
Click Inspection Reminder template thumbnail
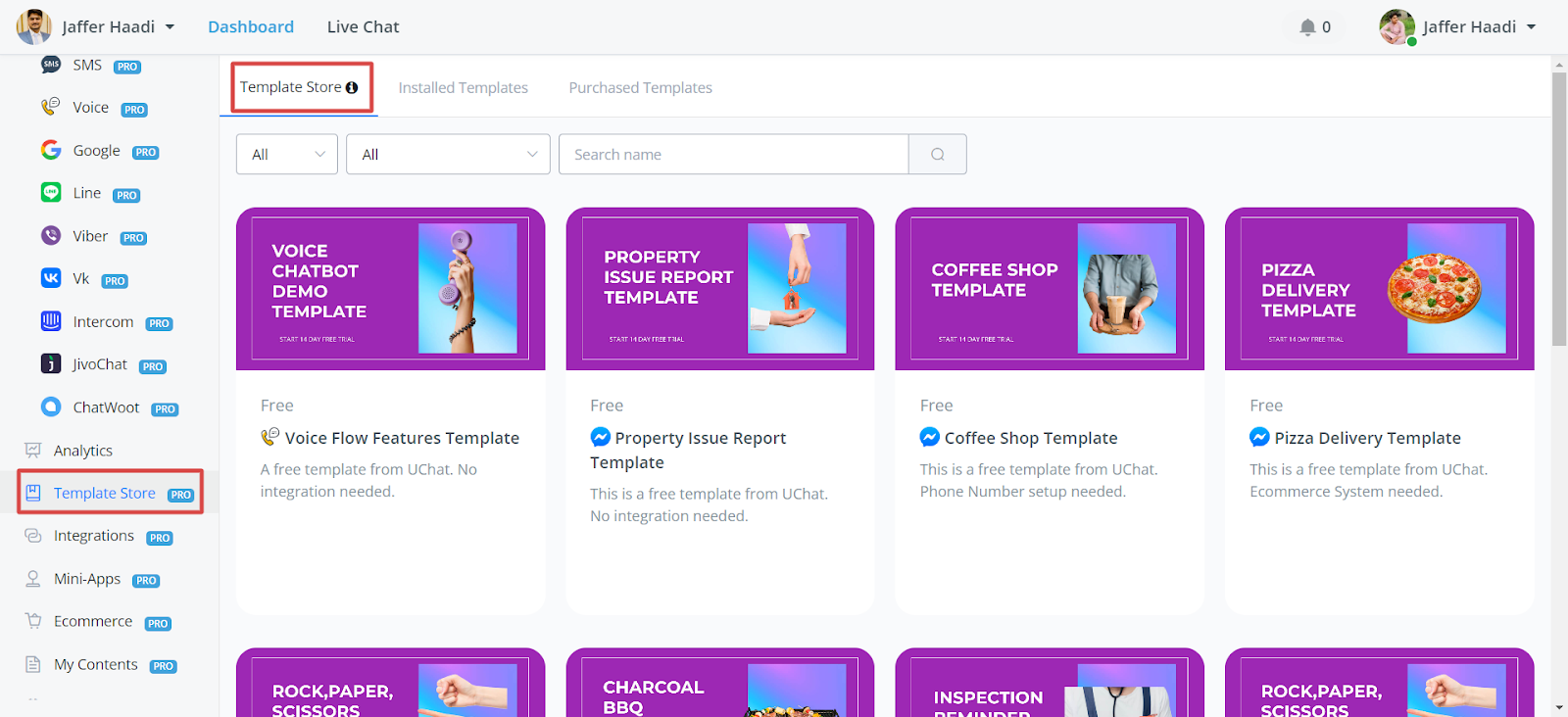click(1050, 683)
